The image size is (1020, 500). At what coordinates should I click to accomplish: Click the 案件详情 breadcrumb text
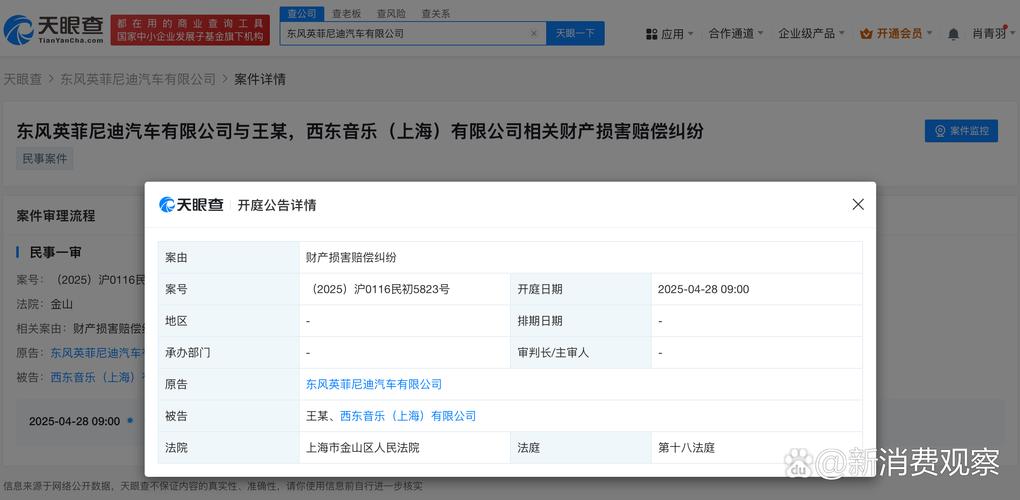click(x=260, y=79)
